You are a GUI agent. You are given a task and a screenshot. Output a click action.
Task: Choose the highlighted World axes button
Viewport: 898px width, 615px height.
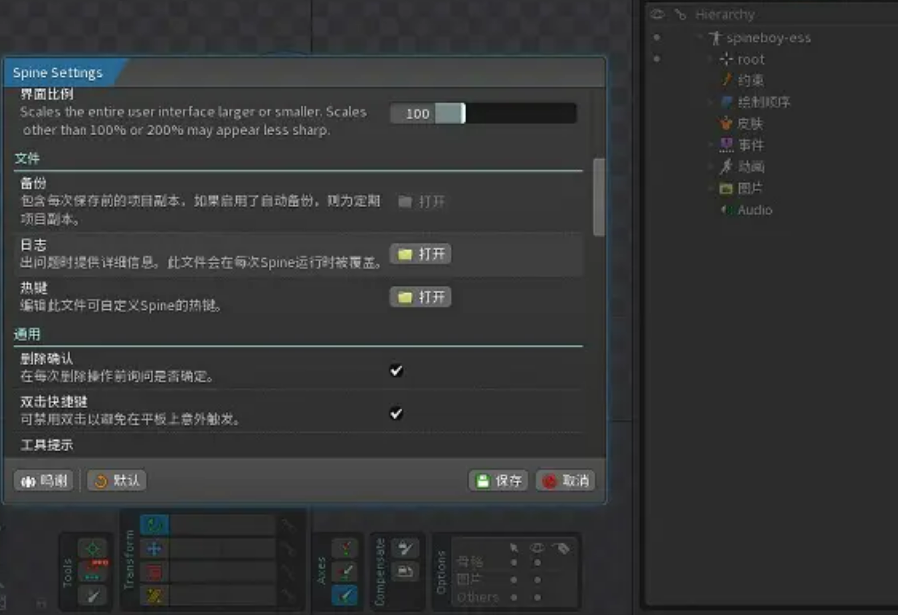pyautogui.click(x=345, y=596)
